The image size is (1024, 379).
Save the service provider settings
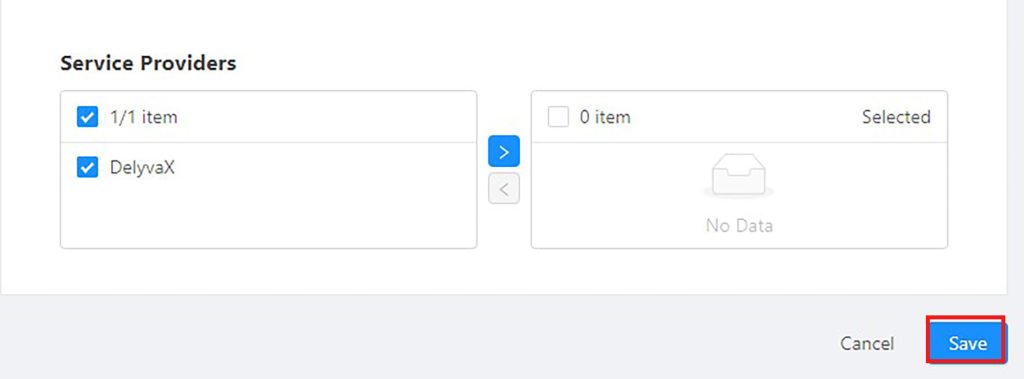tap(968, 343)
